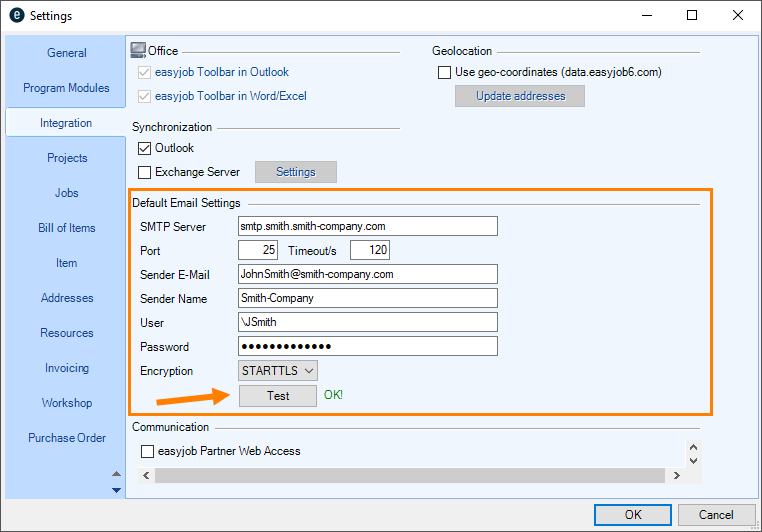The width and height of the screenshot is (762, 532).
Task: Select the Invoicing tab
Action: (x=67, y=368)
